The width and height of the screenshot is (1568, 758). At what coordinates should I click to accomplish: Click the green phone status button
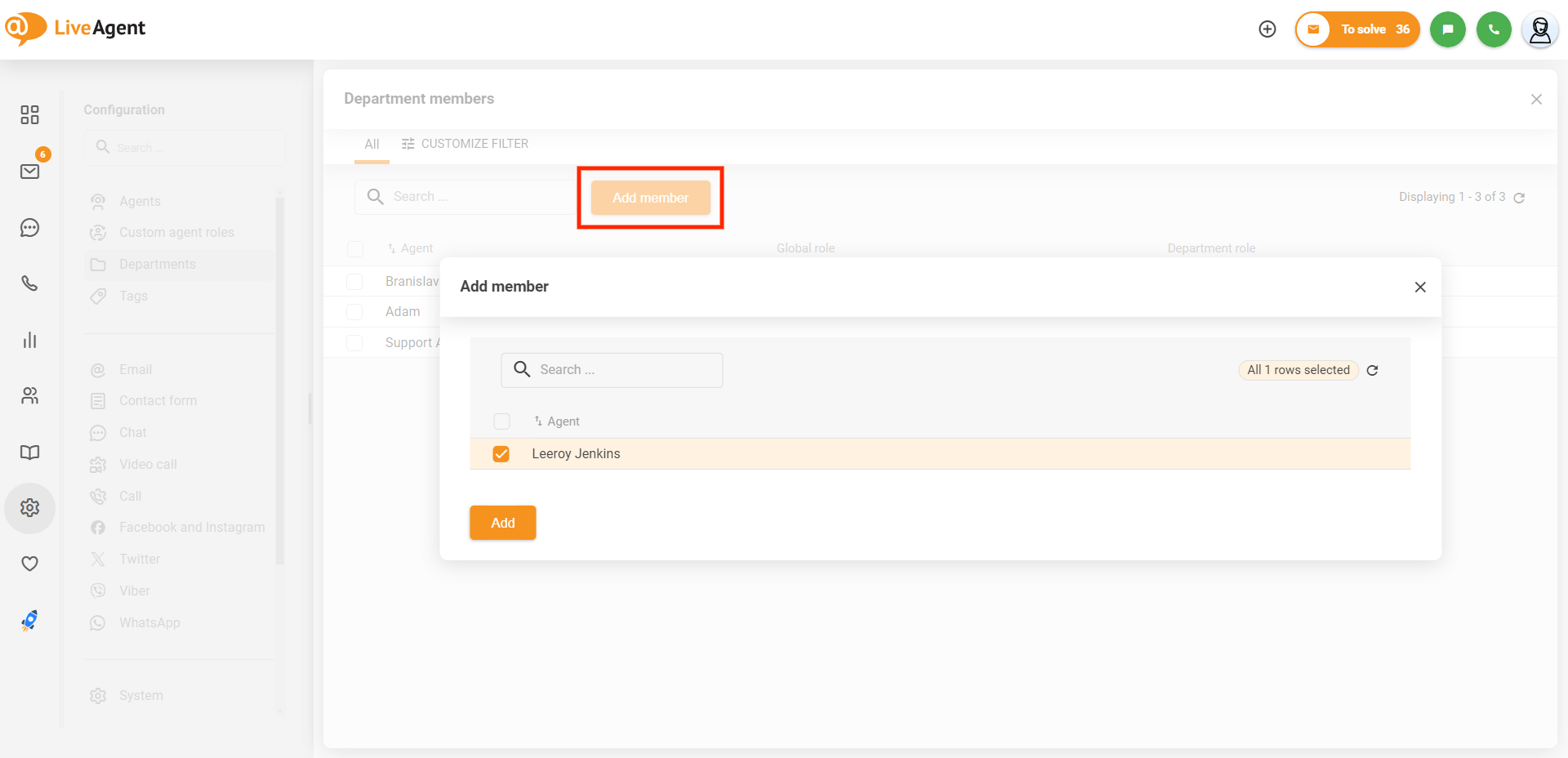1494,29
